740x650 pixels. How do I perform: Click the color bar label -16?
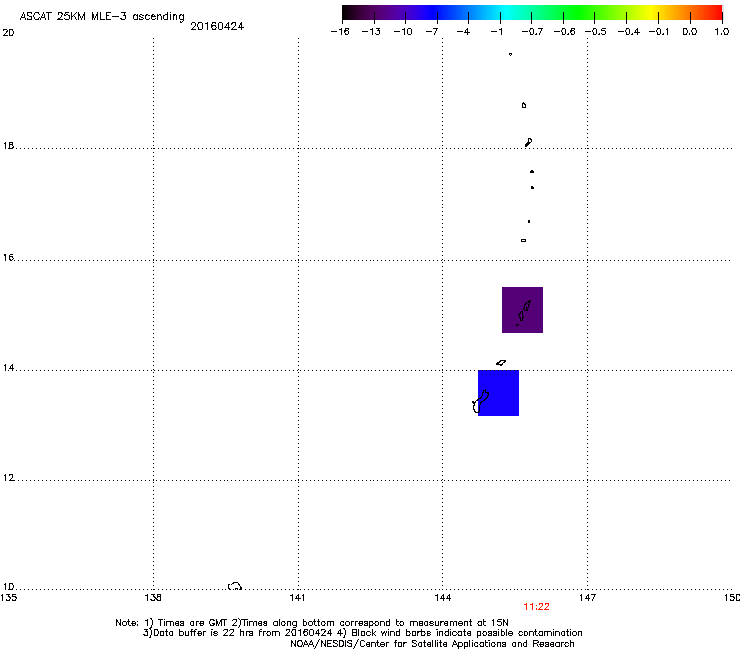click(x=340, y=32)
